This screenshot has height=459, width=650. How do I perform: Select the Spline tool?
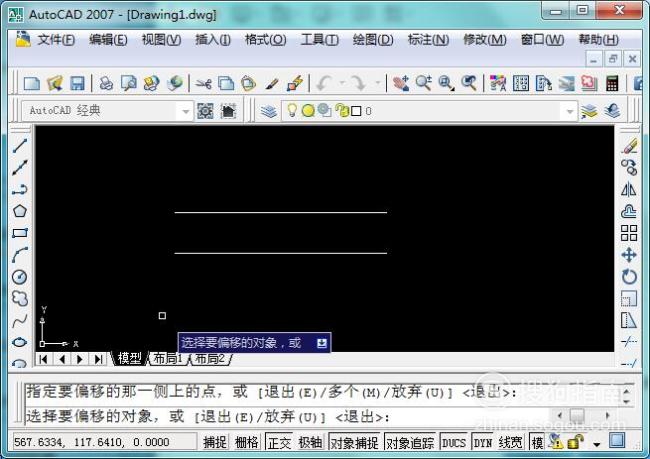20,321
